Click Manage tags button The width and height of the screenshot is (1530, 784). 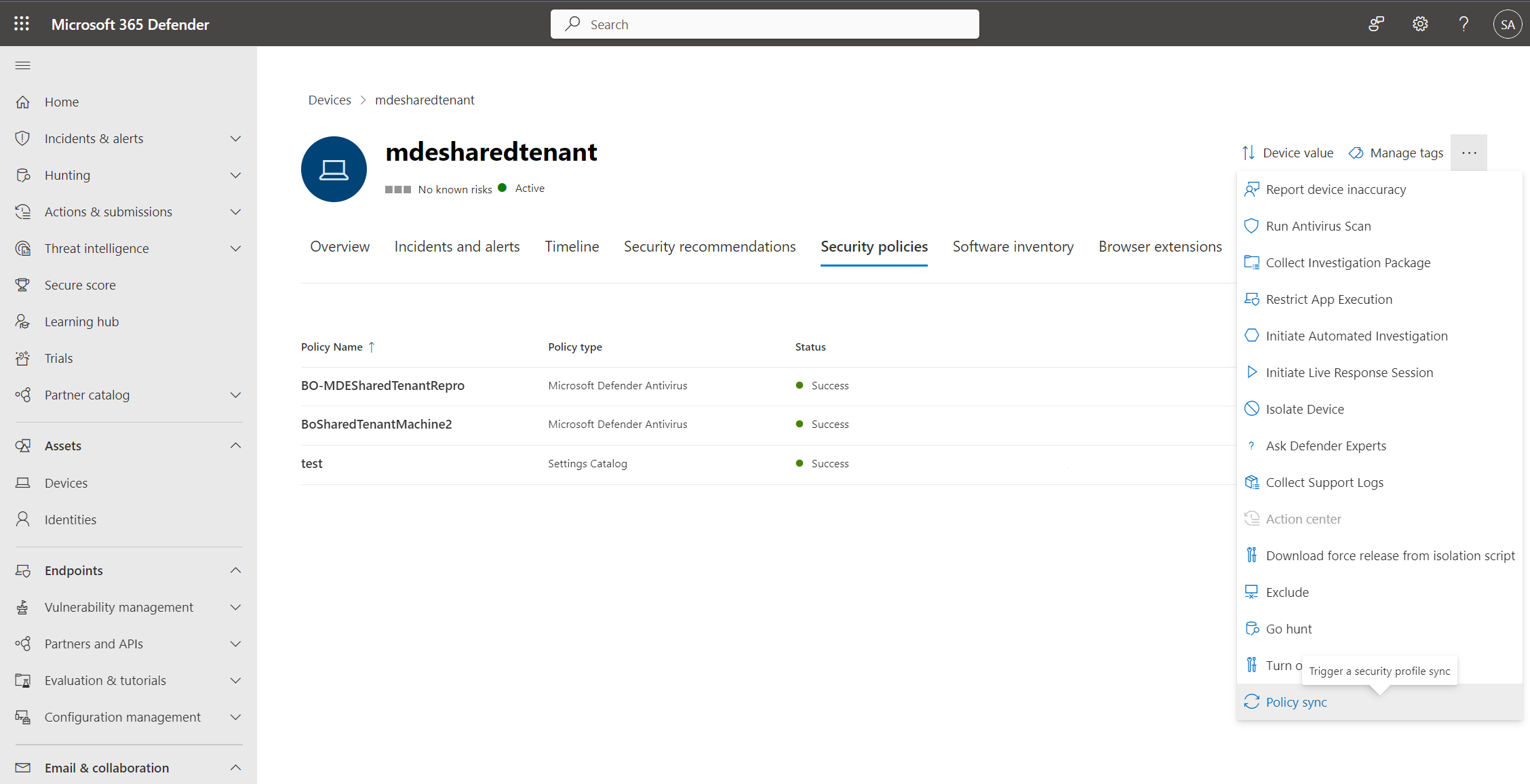pos(1395,152)
